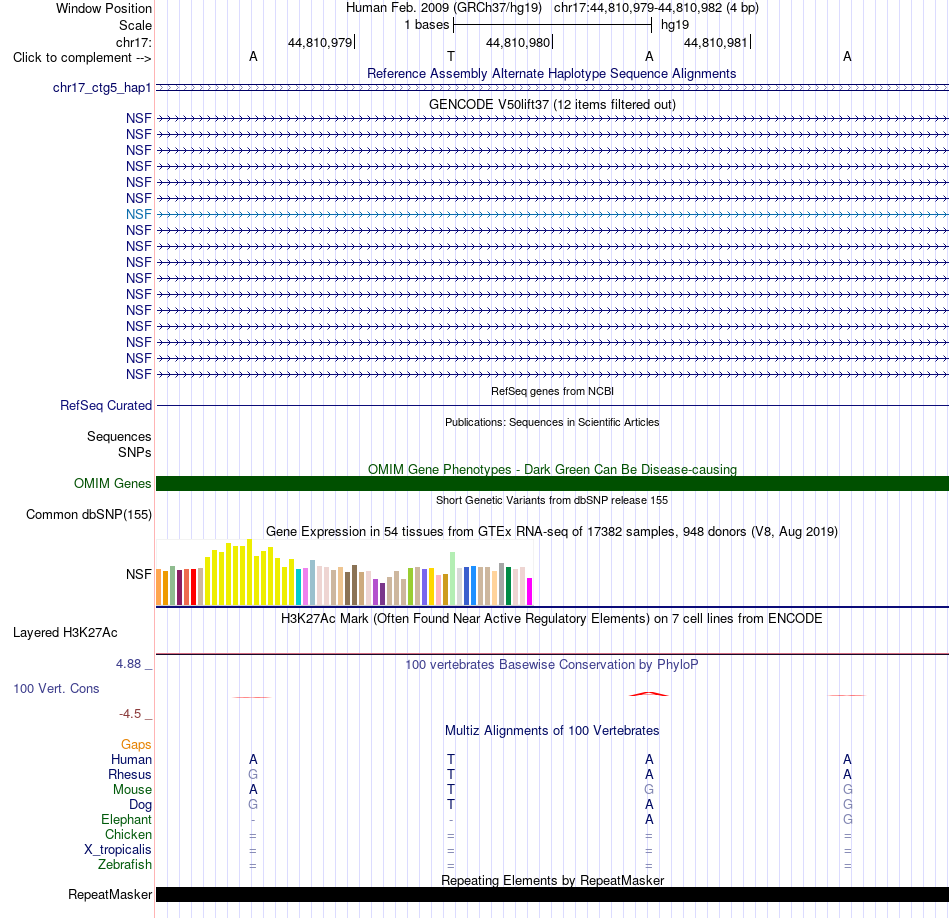
Task: Click the light green tall GTEx bar
Action: (453, 579)
